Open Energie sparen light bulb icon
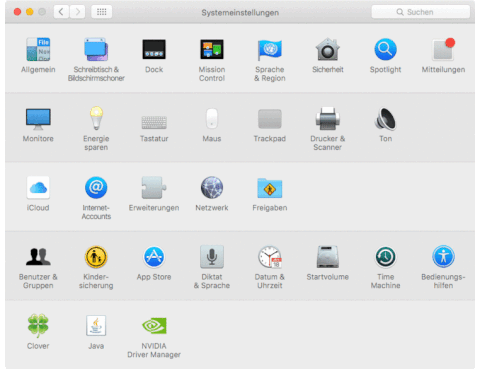480x369 pixels. tap(96, 118)
